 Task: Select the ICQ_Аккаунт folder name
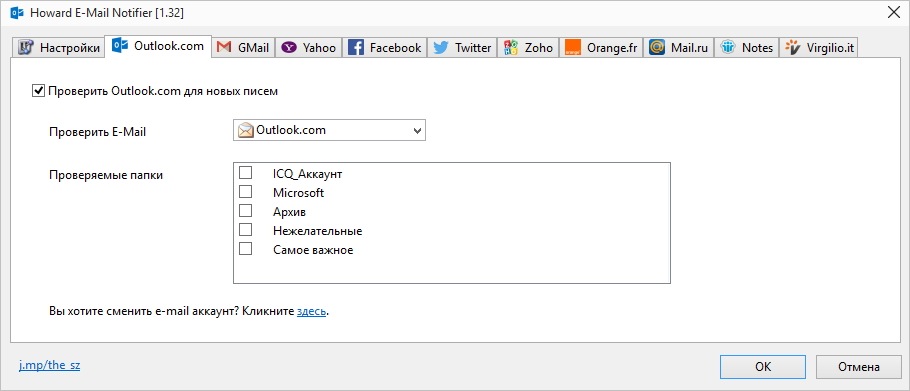pos(308,173)
